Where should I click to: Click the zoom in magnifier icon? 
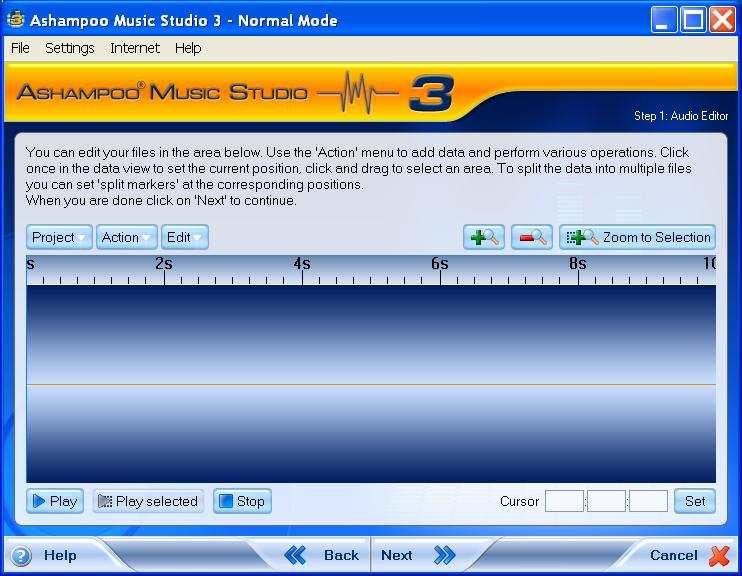[484, 237]
